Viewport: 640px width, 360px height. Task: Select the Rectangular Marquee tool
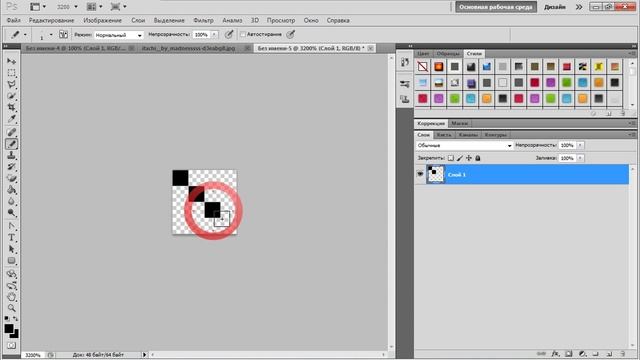pos(11,73)
